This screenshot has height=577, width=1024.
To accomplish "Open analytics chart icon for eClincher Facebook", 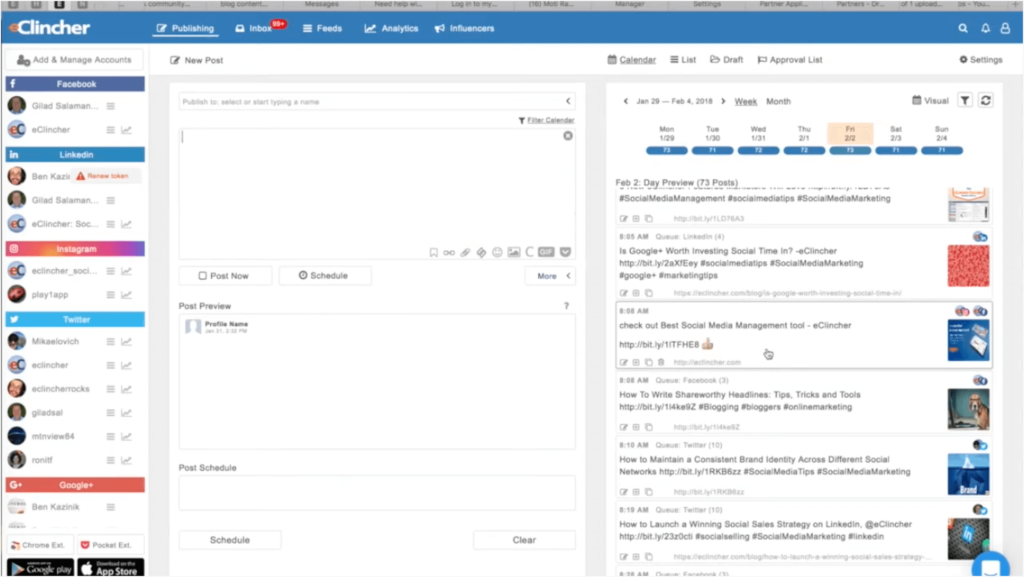I will tap(126, 130).
